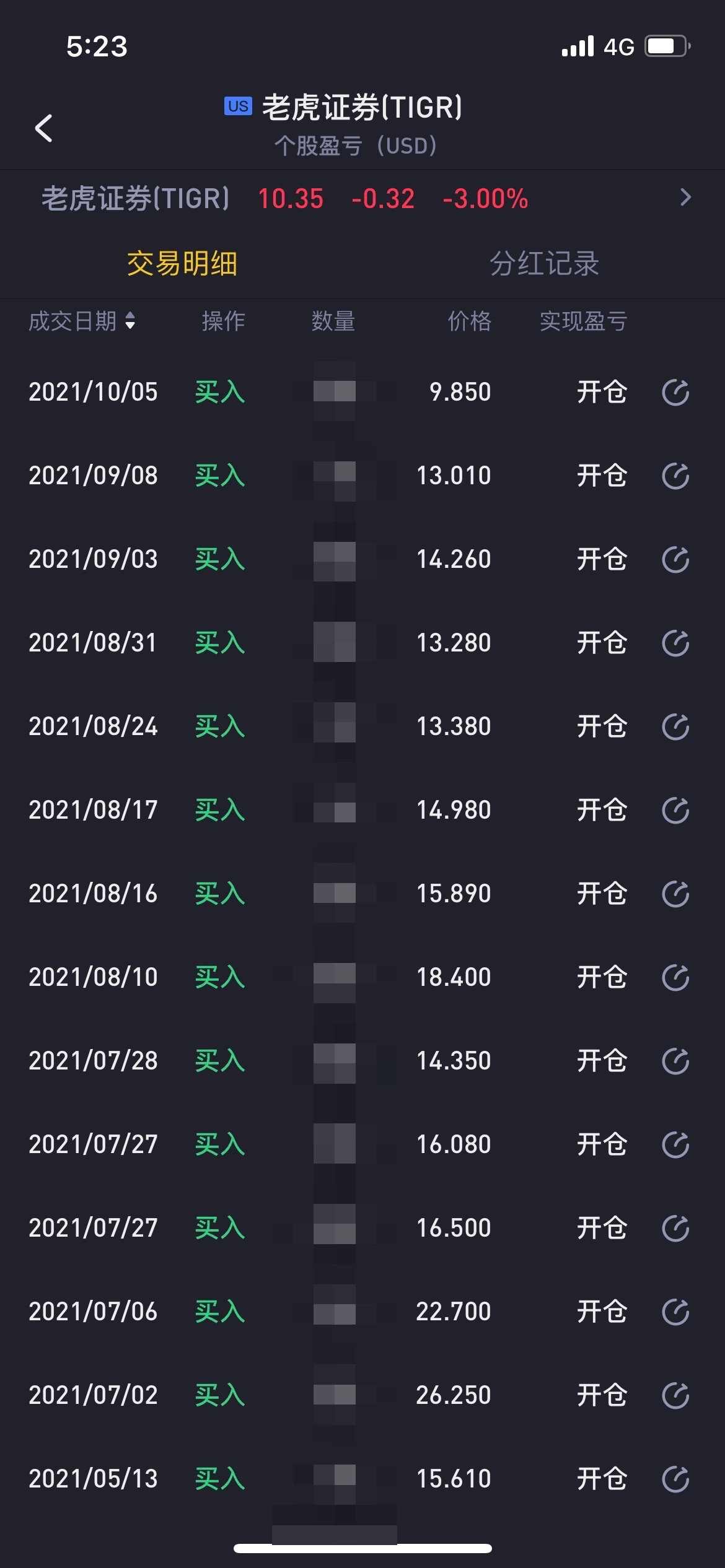Tap share icon for 2021/07/06 trade

click(x=675, y=1312)
